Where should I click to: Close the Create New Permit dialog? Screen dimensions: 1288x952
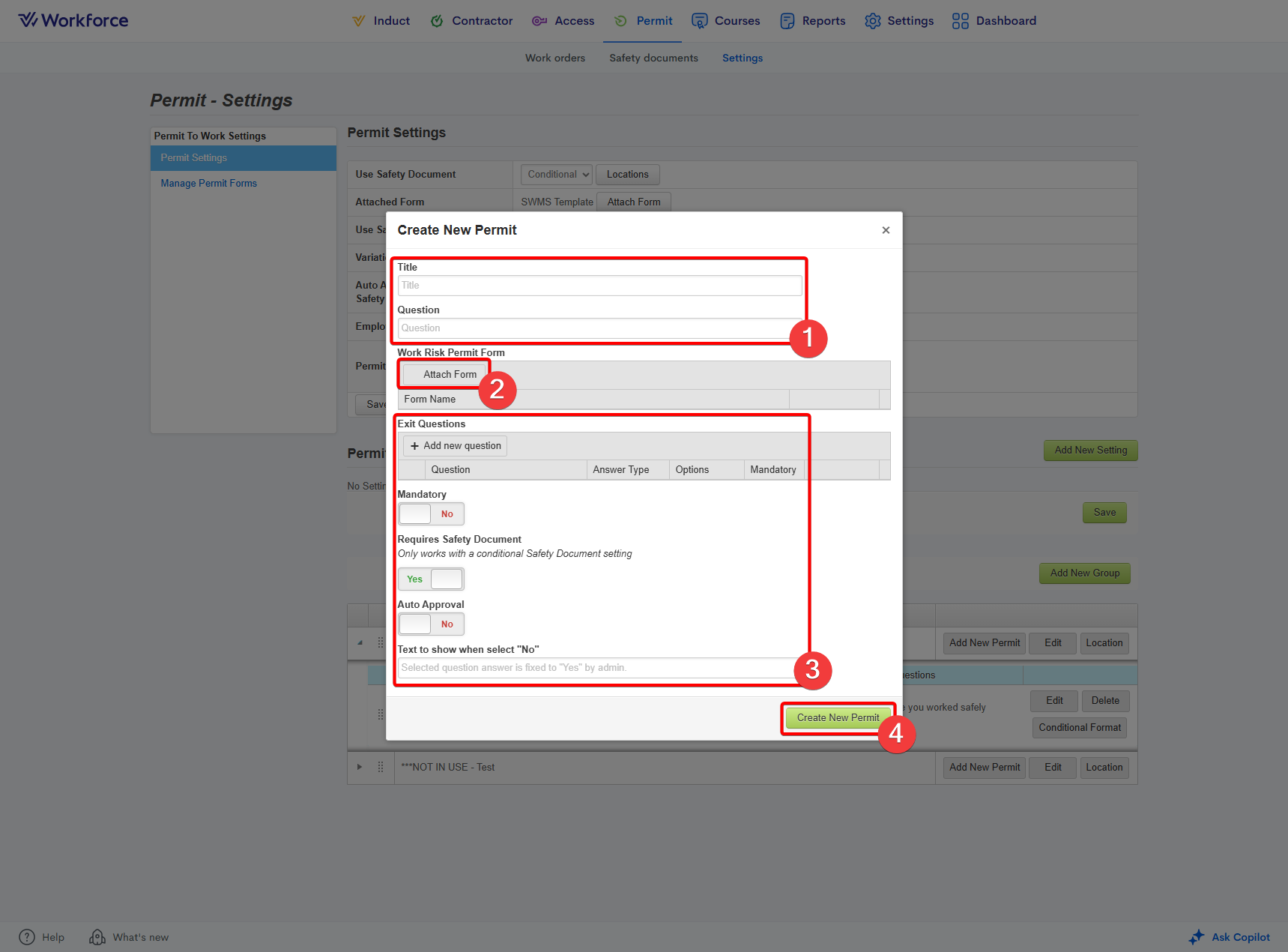[886, 230]
